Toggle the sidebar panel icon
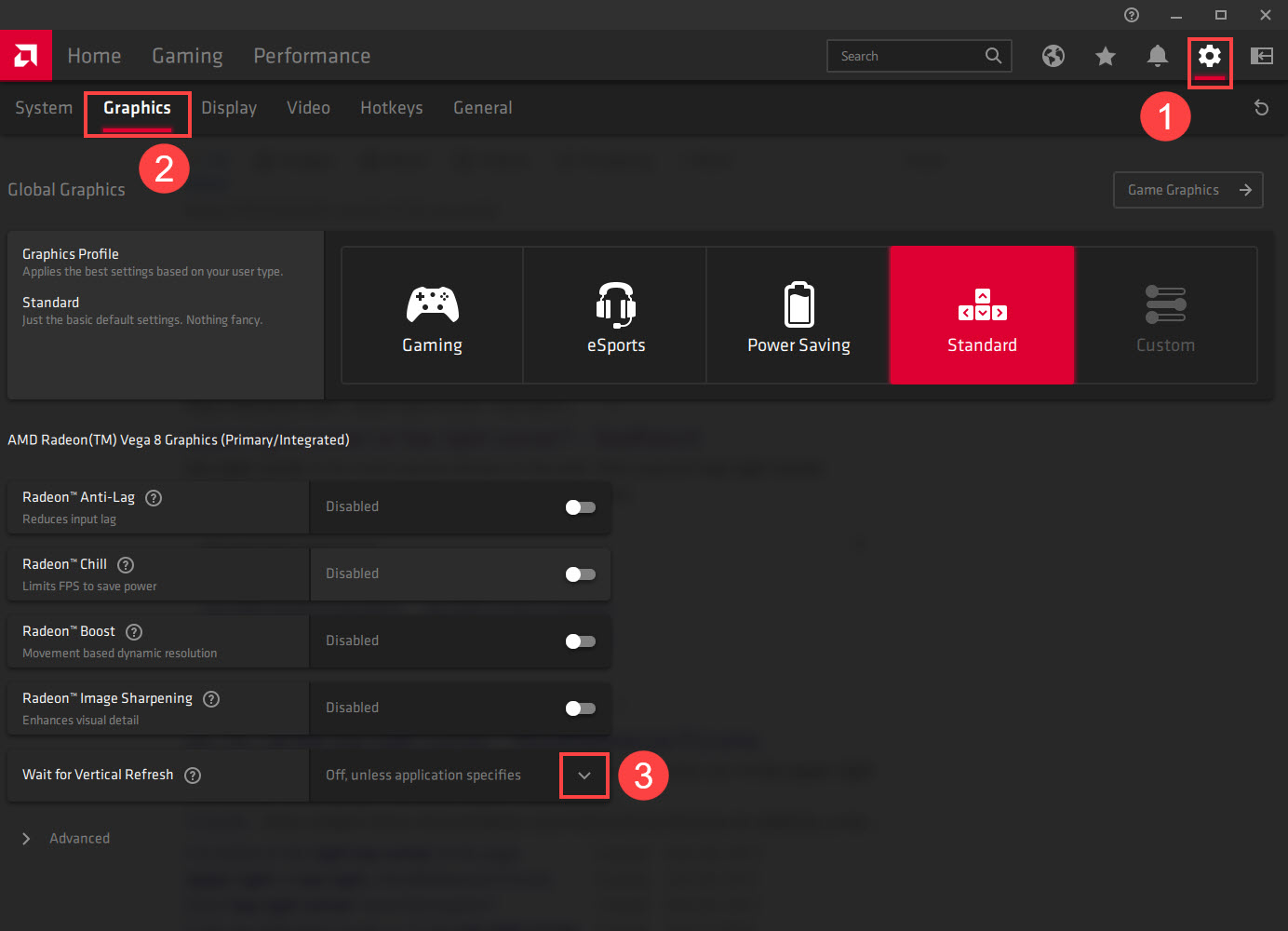The width and height of the screenshot is (1288, 931). (x=1262, y=56)
